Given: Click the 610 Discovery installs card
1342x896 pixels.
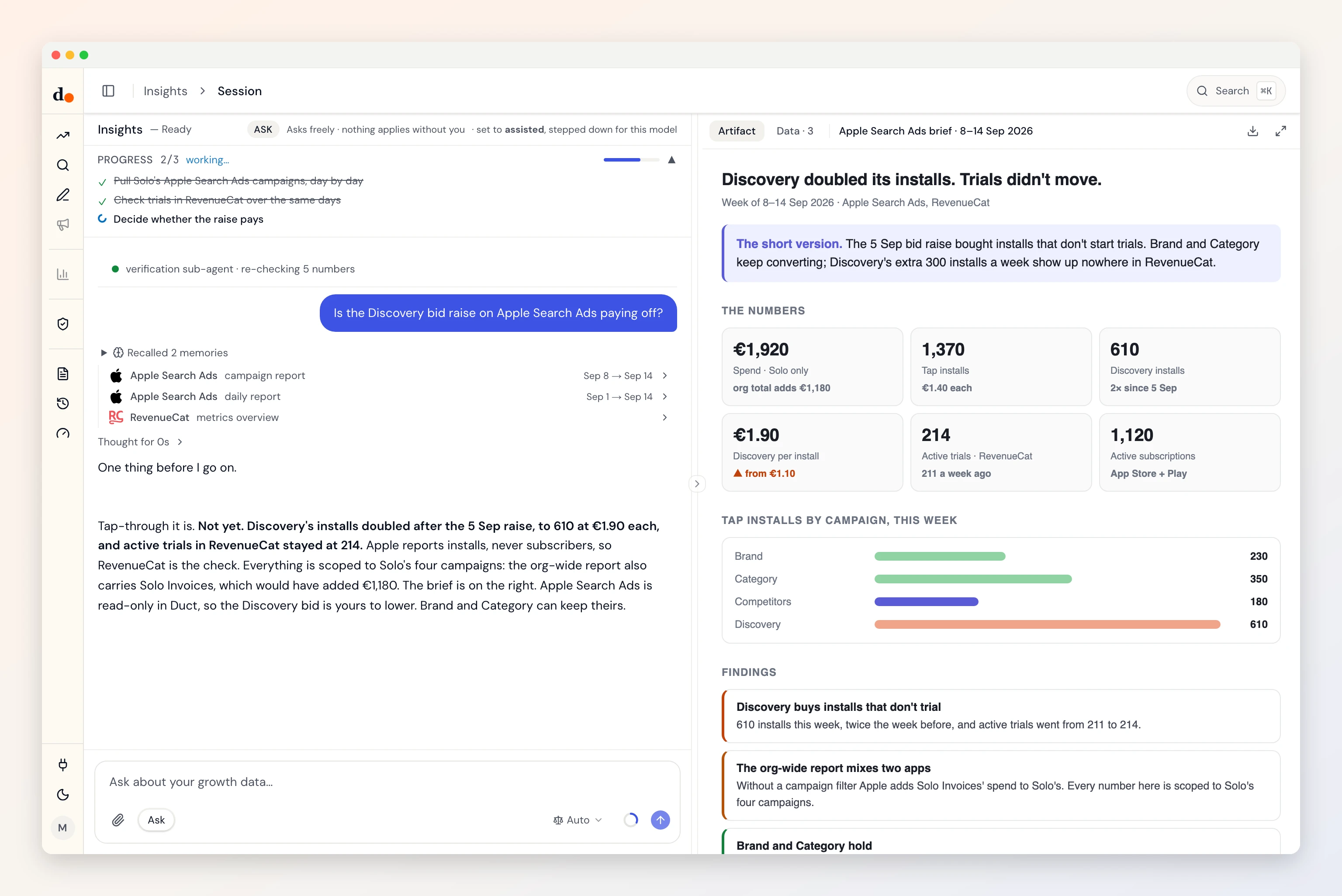Looking at the screenshot, I should (1190, 367).
